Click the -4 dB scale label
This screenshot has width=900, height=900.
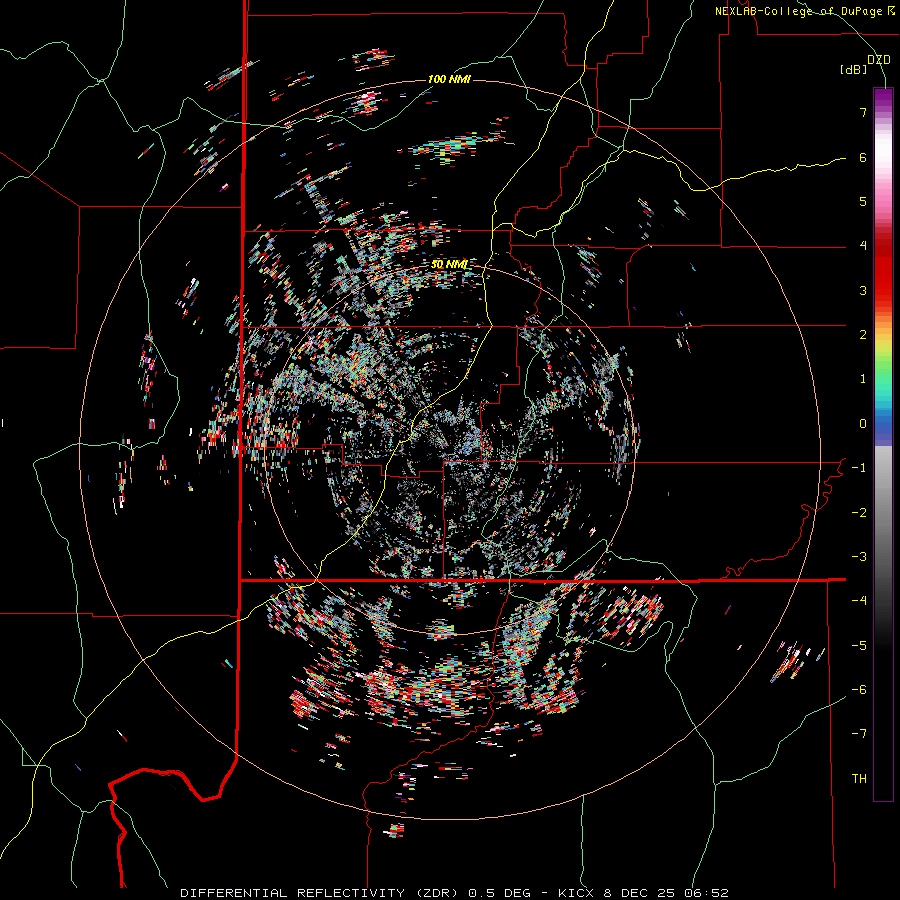[x=859, y=601]
